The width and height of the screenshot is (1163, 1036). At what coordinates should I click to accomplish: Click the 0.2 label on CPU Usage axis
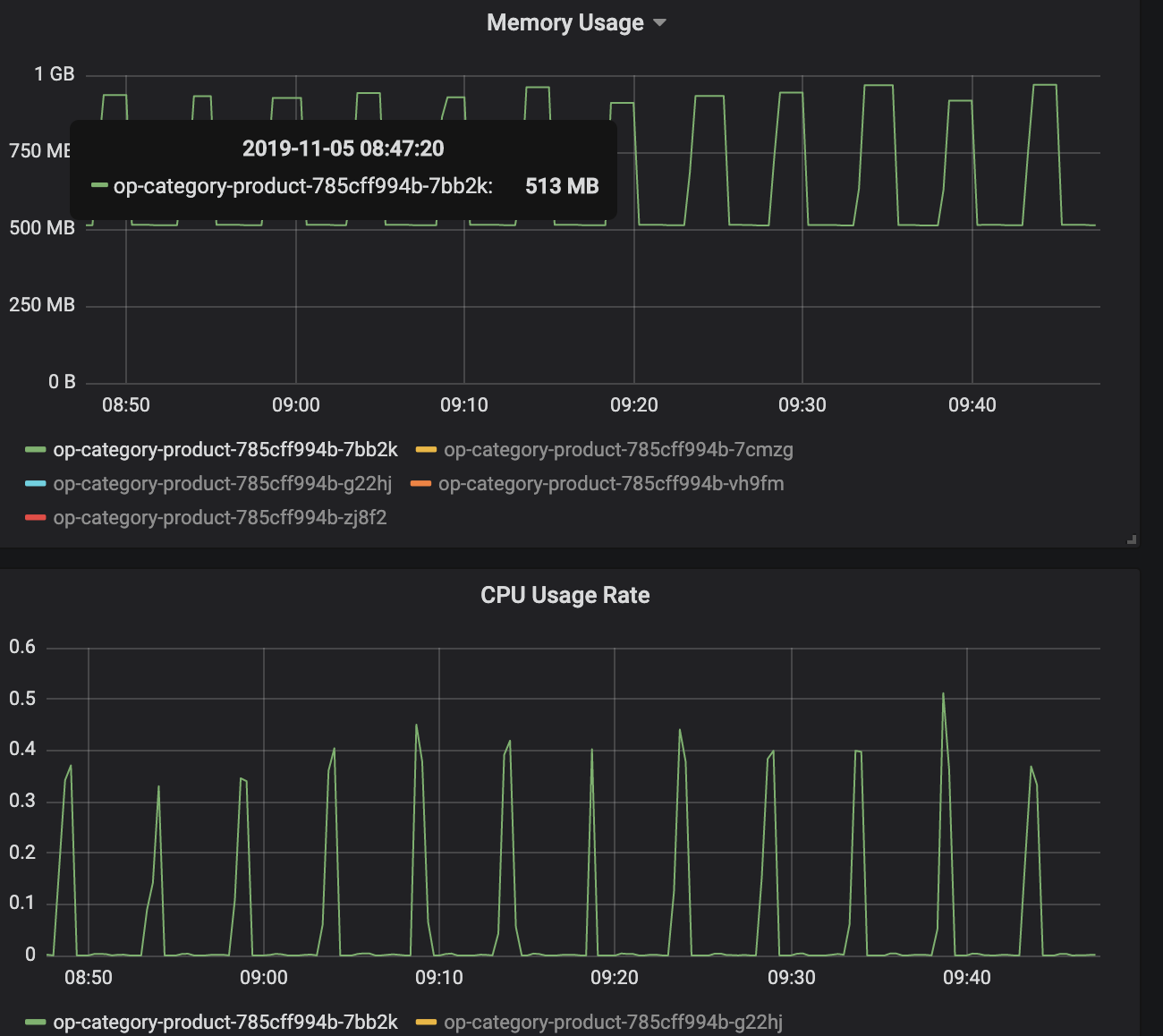[x=22, y=852]
